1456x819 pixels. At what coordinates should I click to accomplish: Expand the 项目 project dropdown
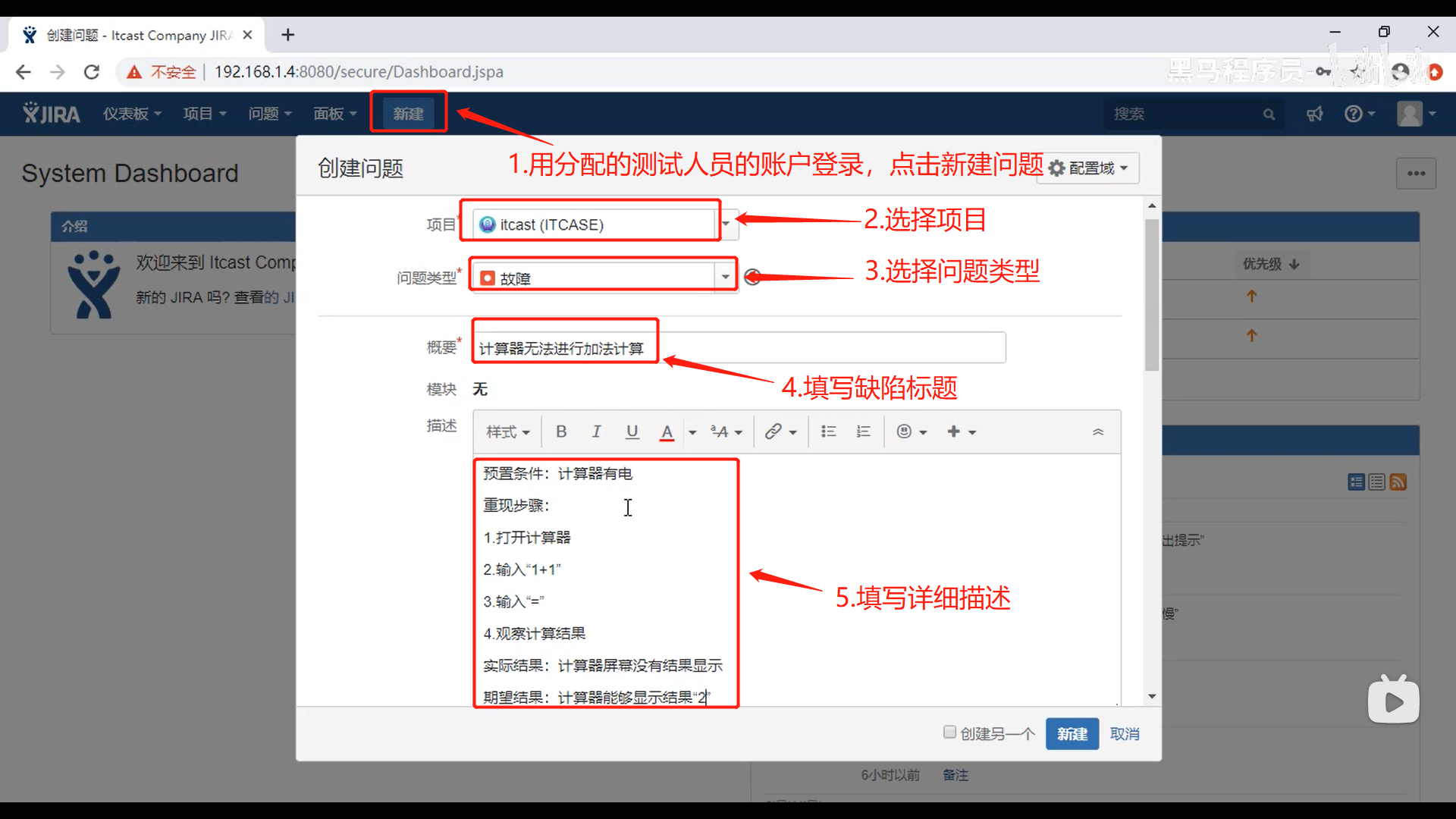726,224
